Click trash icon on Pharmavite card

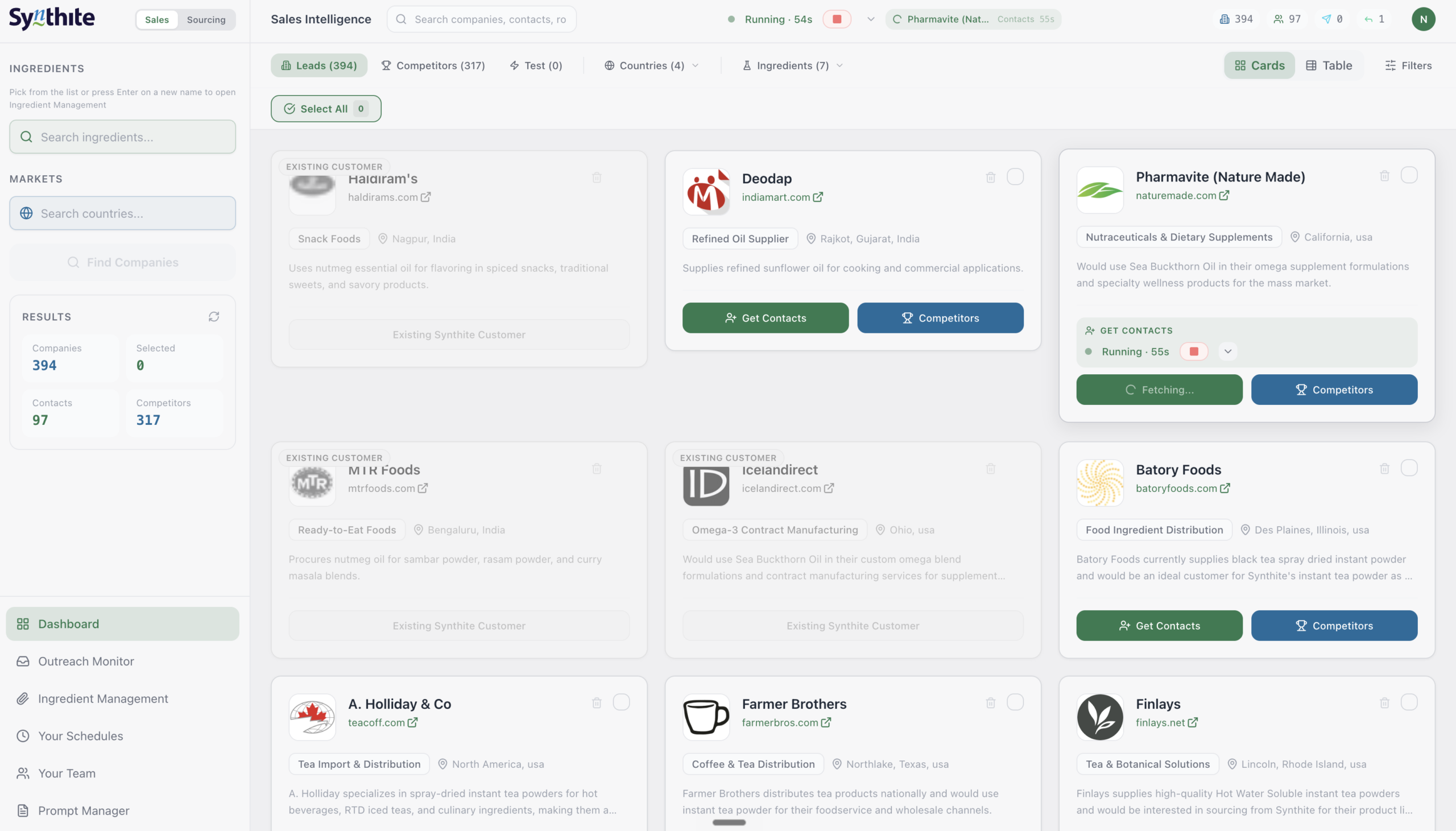[x=1385, y=176]
